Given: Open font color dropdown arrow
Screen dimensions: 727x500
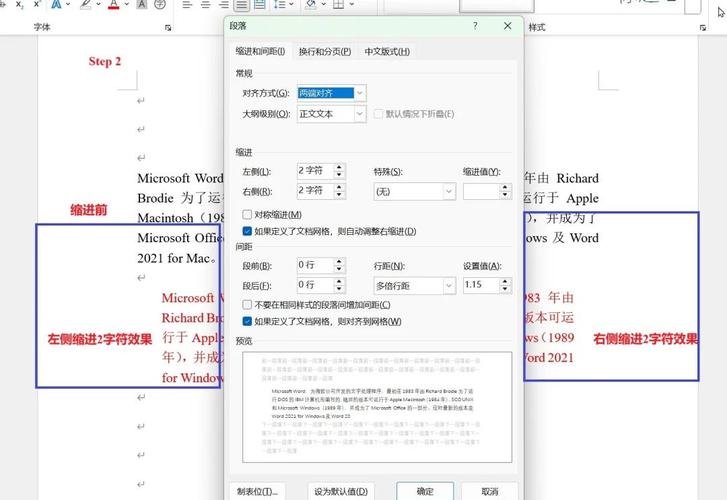Looking at the screenshot, I should coord(126,4).
